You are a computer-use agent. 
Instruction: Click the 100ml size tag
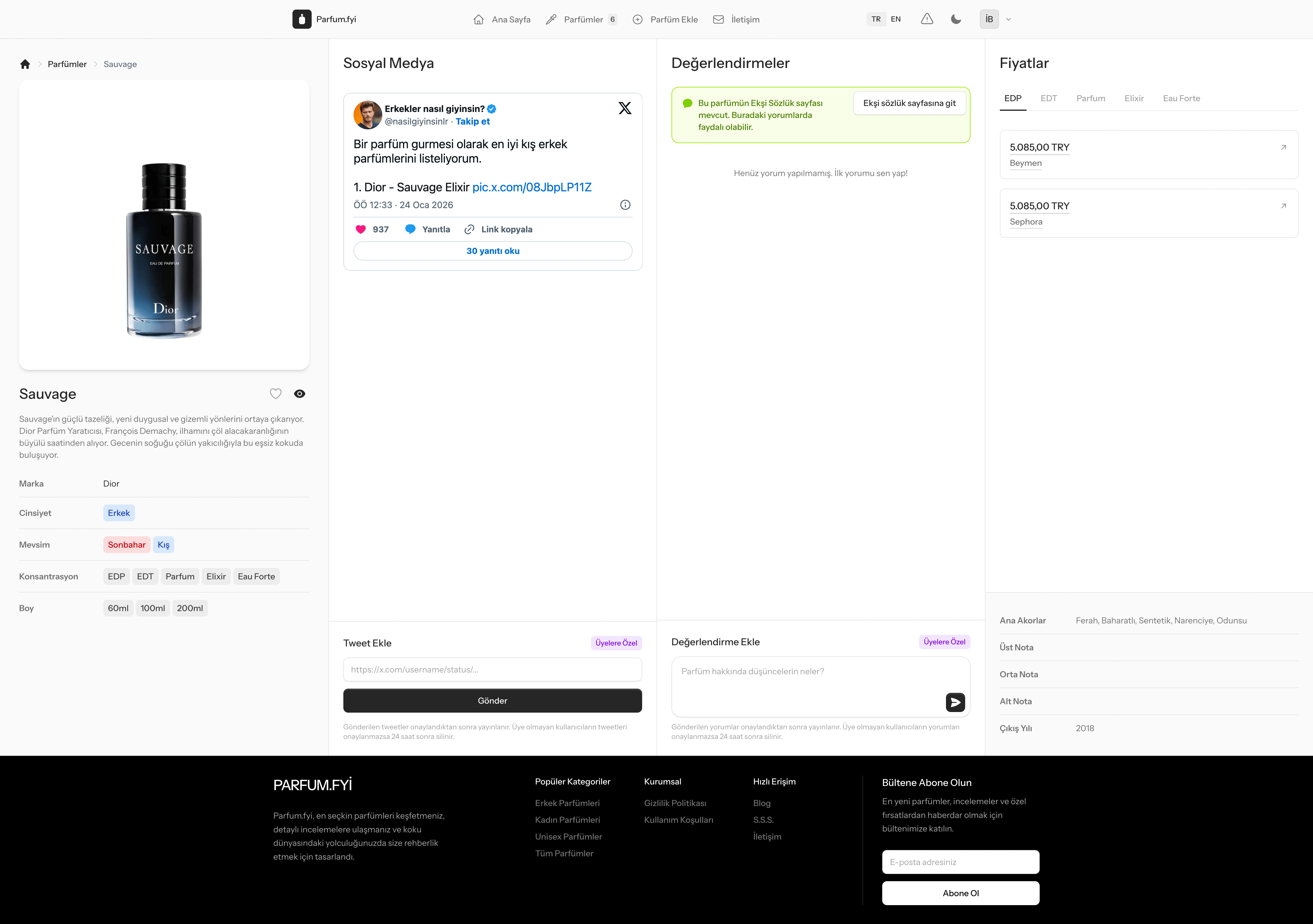click(x=153, y=608)
